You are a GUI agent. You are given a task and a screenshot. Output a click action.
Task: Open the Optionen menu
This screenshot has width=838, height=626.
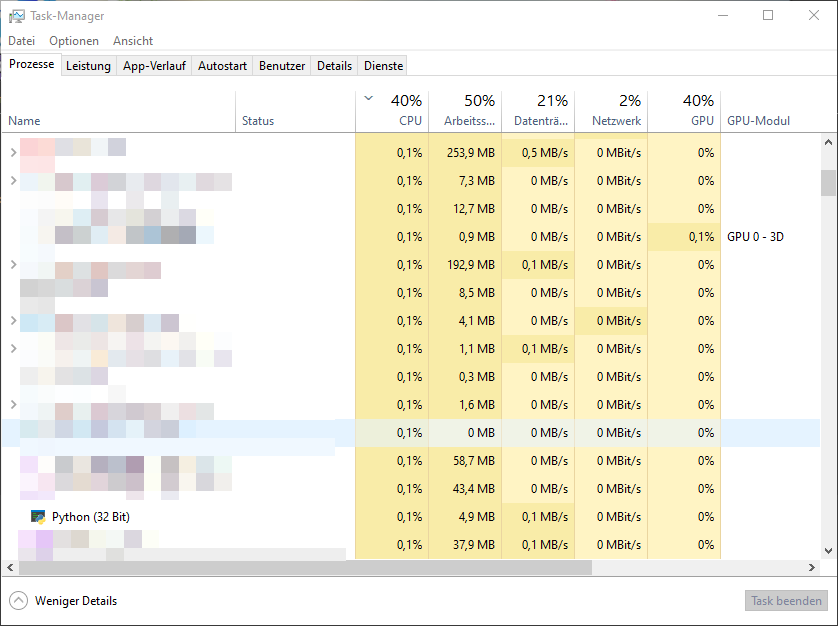coord(74,41)
